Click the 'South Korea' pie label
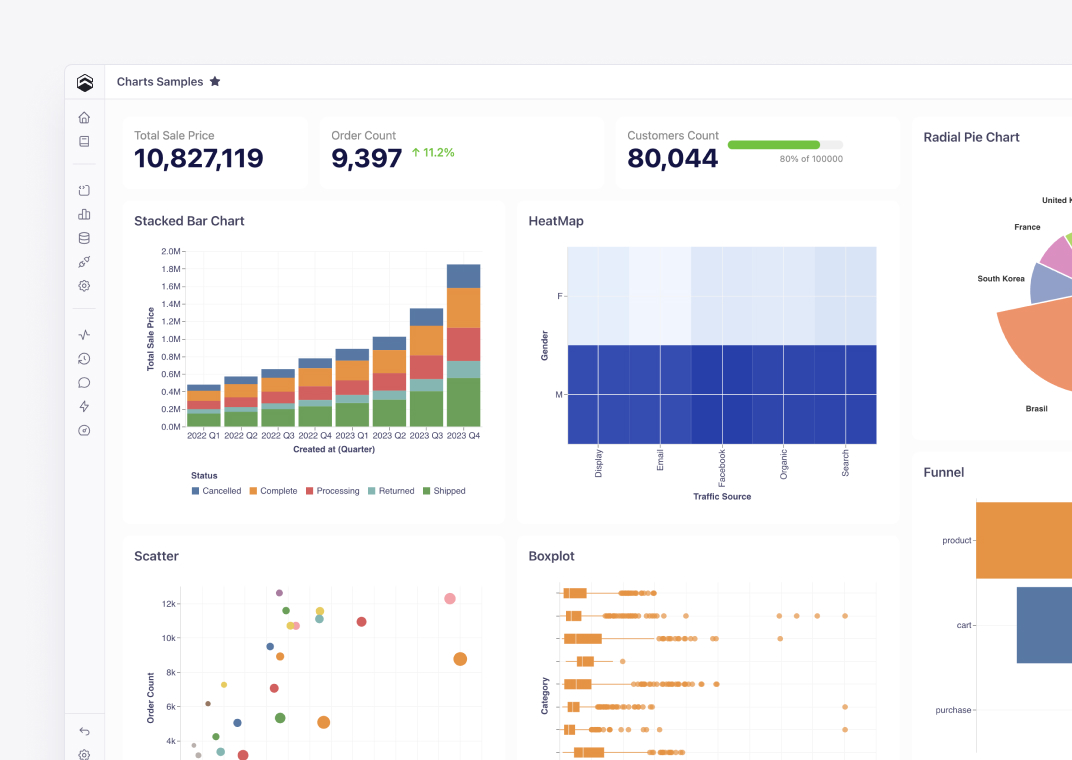Viewport: 1072px width, 760px height. (x=1001, y=279)
